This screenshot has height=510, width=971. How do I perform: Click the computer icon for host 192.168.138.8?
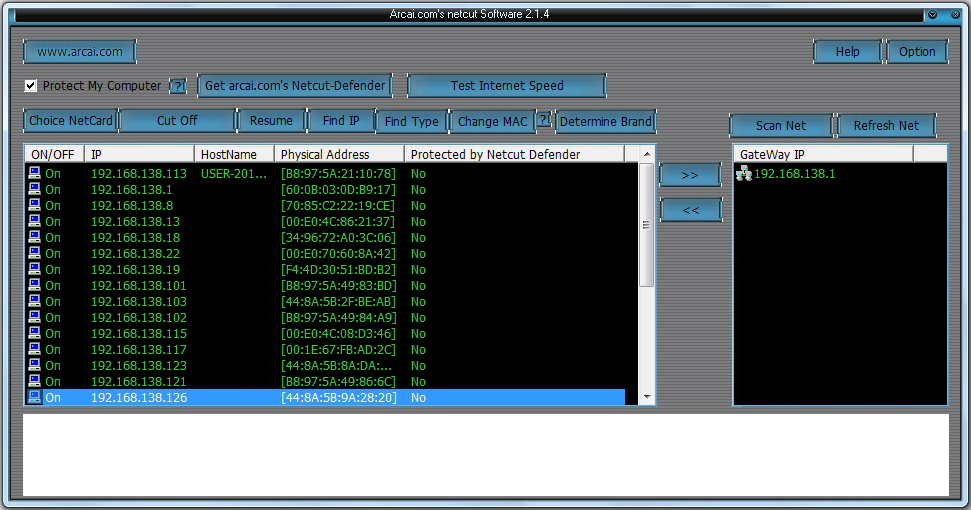pos(34,206)
